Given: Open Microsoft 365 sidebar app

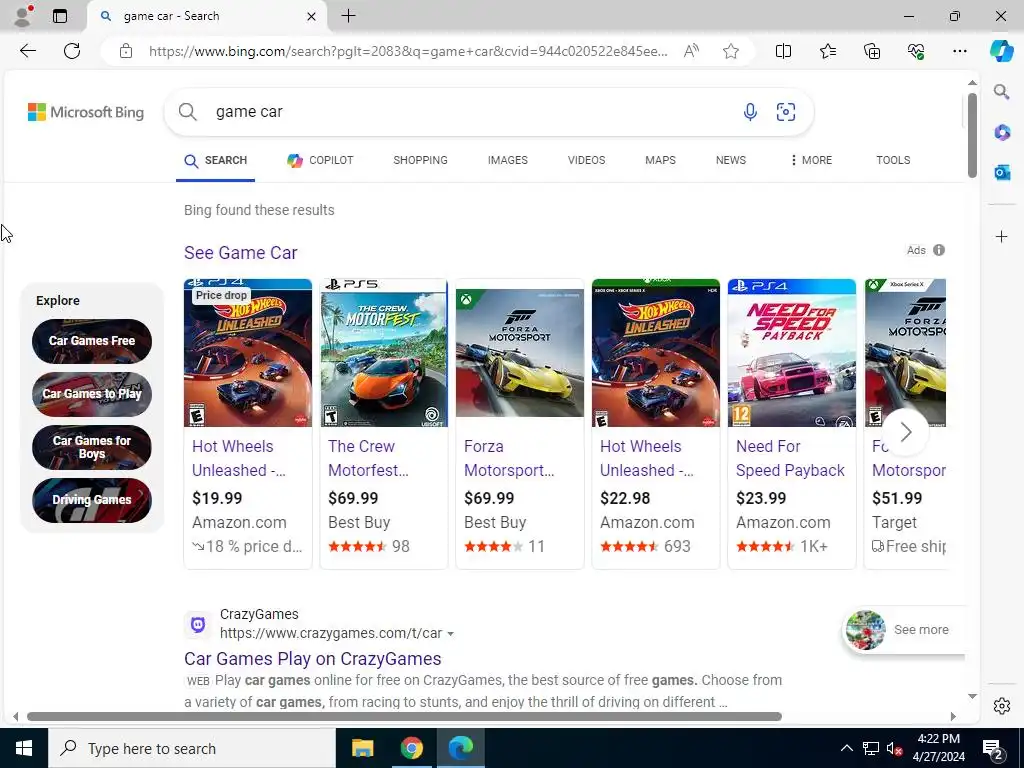Looking at the screenshot, I should (1002, 133).
